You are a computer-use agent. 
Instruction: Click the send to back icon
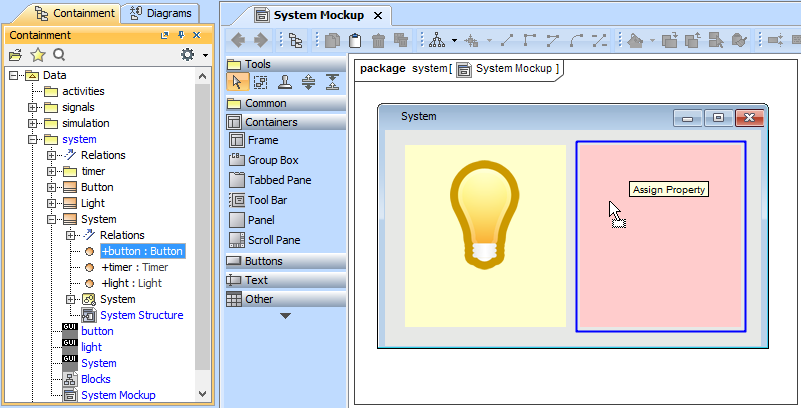click(x=693, y=40)
